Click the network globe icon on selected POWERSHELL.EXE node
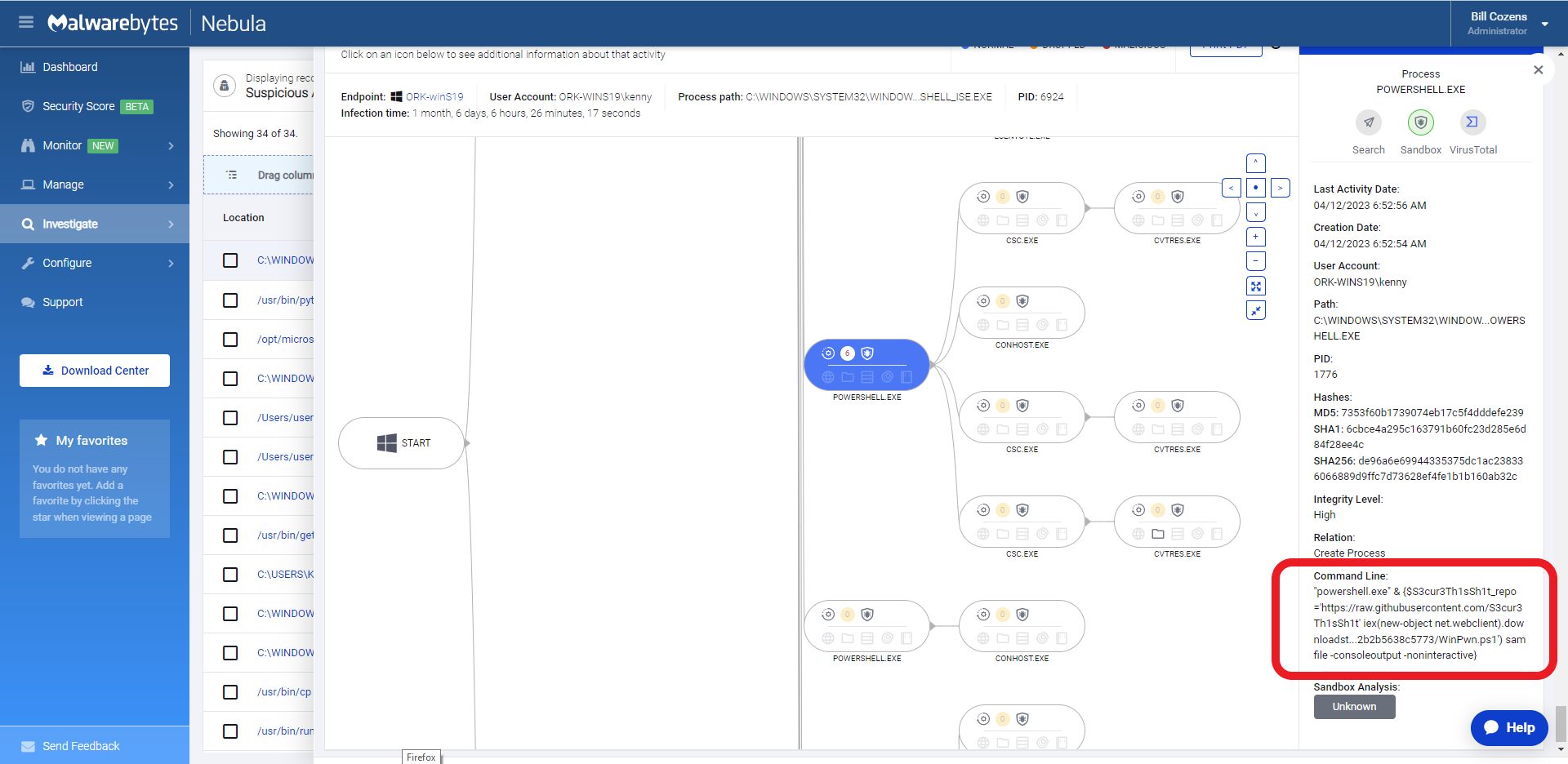This screenshot has height=764, width=1568. (828, 377)
